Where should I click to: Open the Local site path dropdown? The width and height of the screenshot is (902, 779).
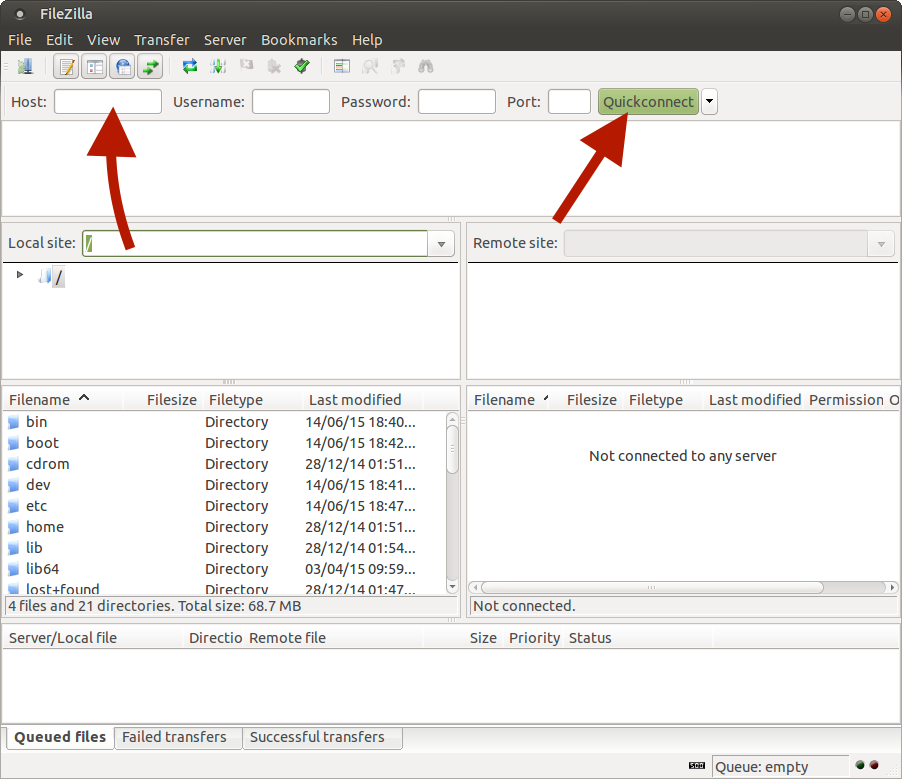coord(441,243)
